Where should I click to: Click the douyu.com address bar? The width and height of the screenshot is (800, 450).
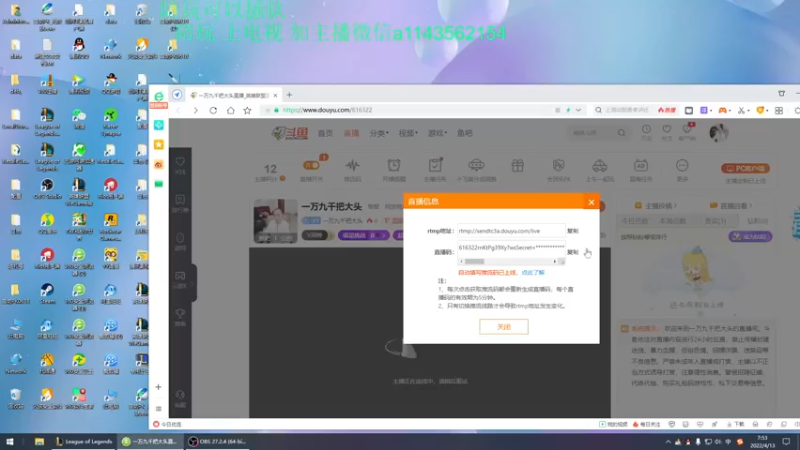point(408,110)
